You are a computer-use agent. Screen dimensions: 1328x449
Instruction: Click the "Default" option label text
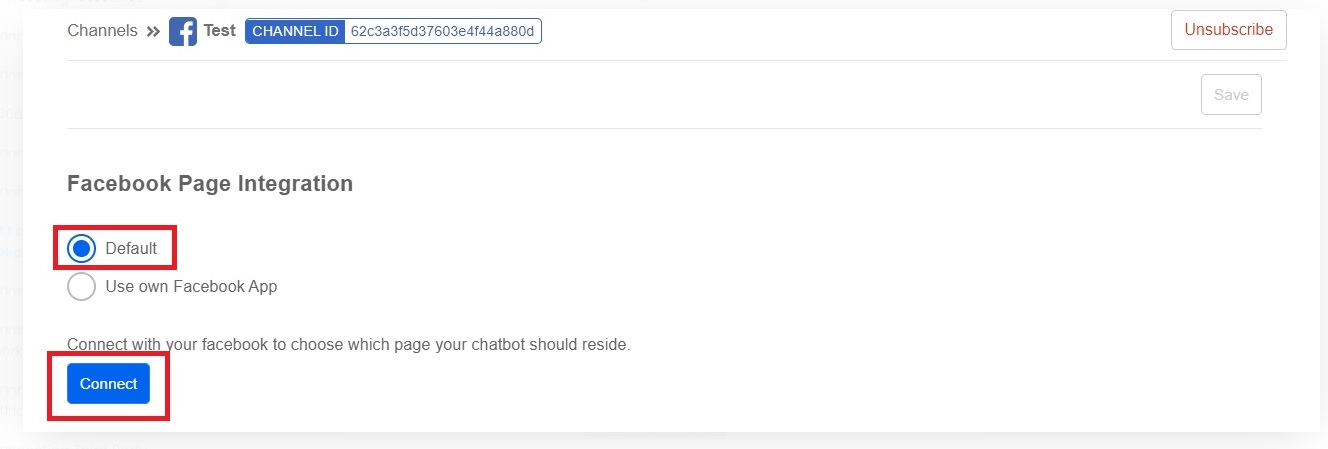(x=131, y=248)
